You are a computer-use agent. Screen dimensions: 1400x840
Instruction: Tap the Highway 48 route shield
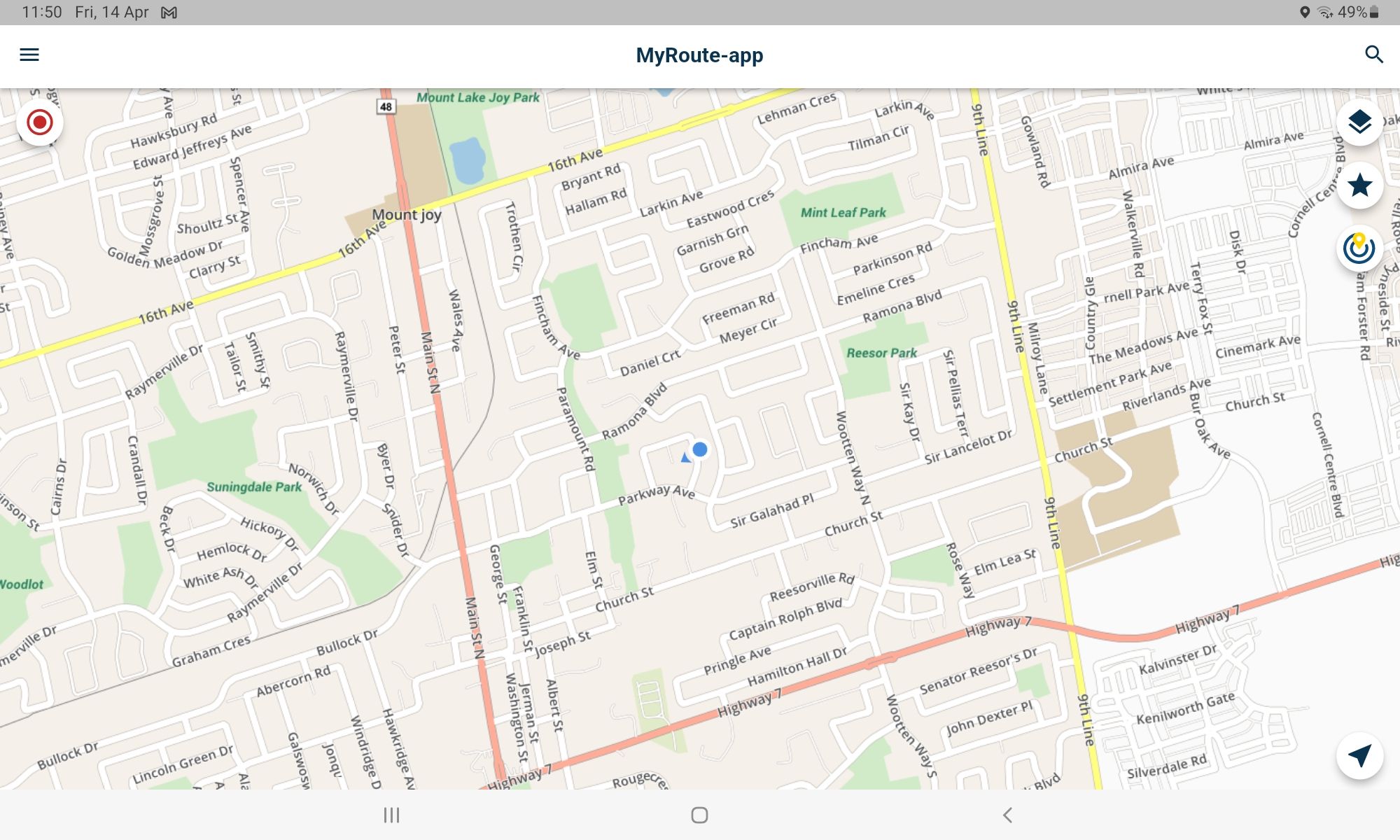[x=386, y=106]
